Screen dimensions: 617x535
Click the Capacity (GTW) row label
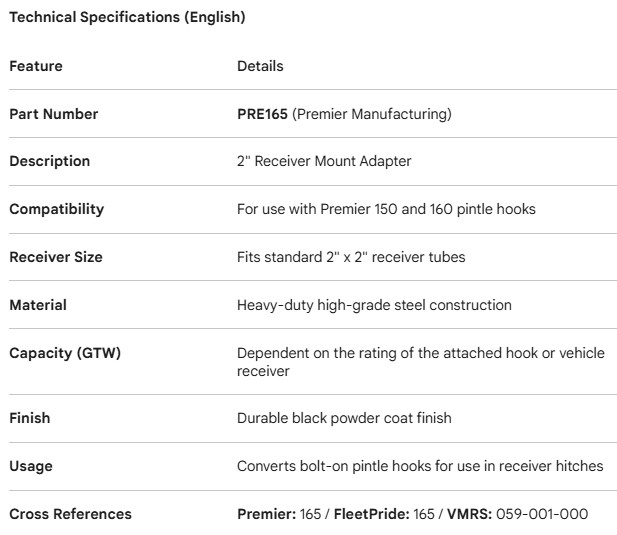(65, 353)
